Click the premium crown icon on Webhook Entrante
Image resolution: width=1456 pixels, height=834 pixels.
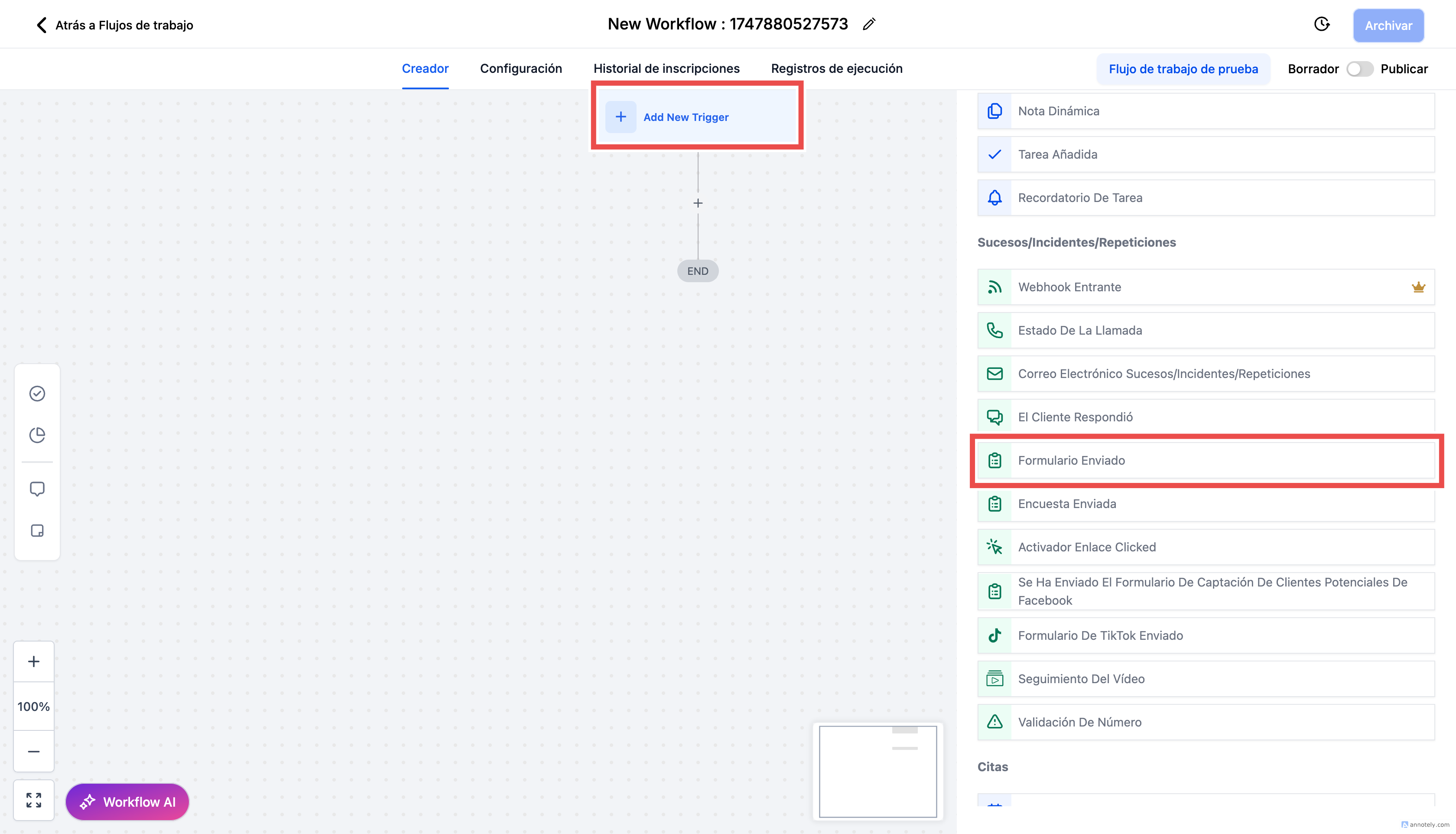coord(1418,287)
